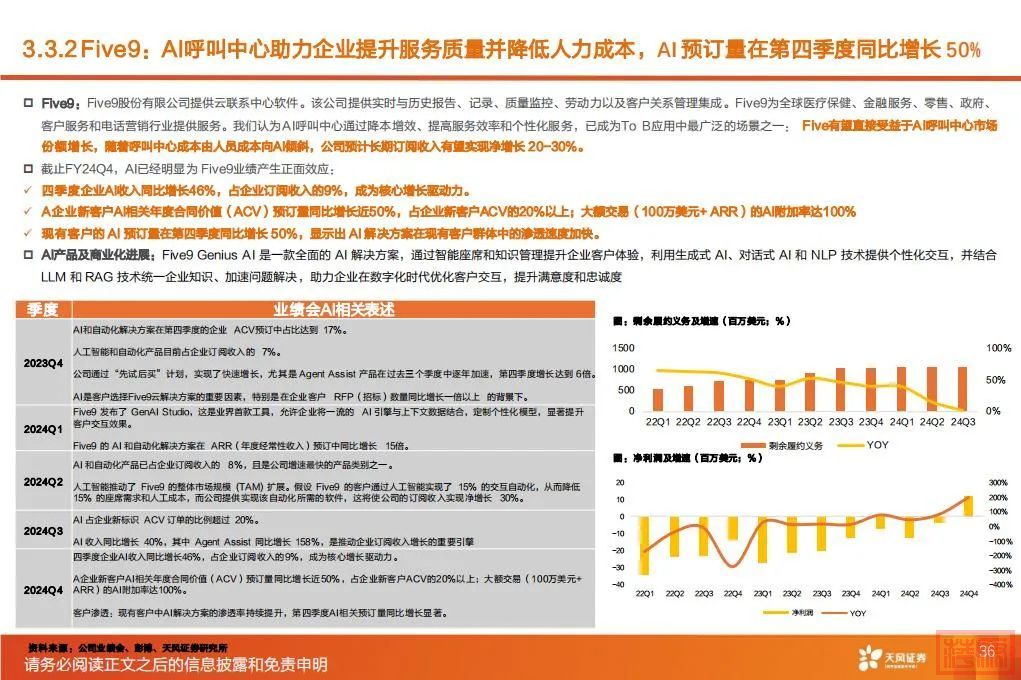Image resolution: width=1021 pixels, height=680 pixels.
Task: Click "YOY" legend in the net profit chart
Action: [x=845, y=613]
